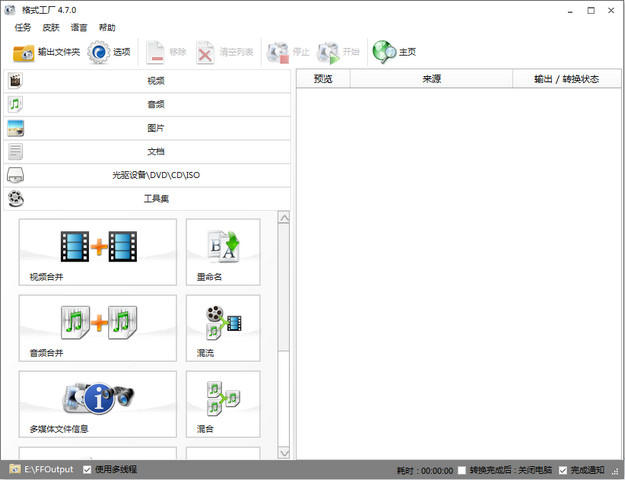This screenshot has width=625, height=480.
Task: Click the picture category landscape icon
Action: (x=16, y=128)
